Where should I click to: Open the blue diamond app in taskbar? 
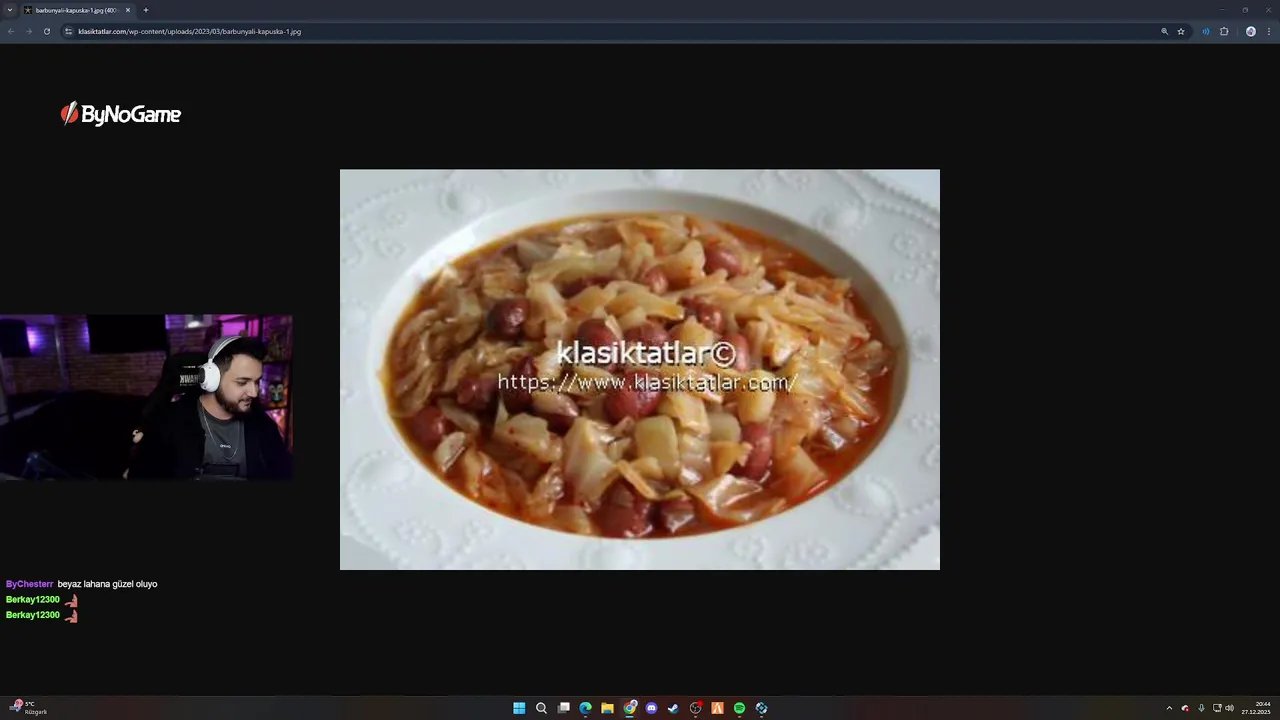click(x=761, y=708)
